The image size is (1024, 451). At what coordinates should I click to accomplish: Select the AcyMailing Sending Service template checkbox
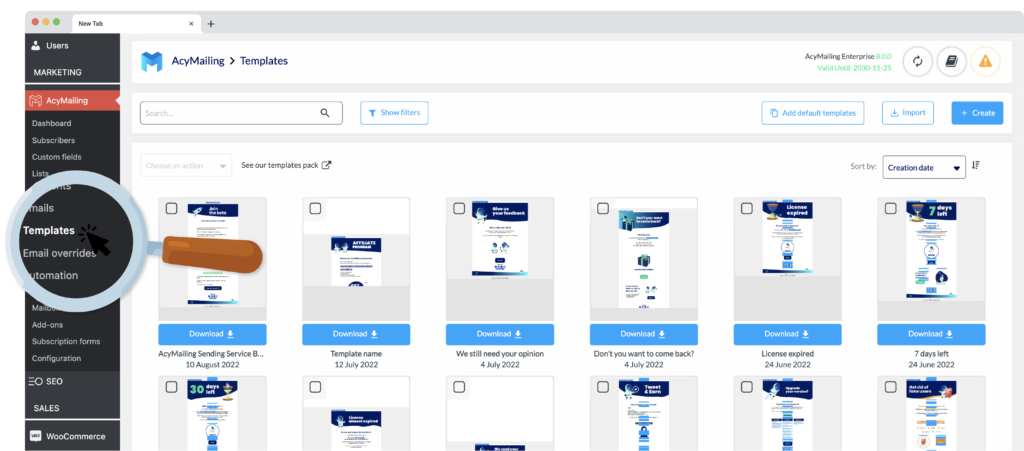171,208
